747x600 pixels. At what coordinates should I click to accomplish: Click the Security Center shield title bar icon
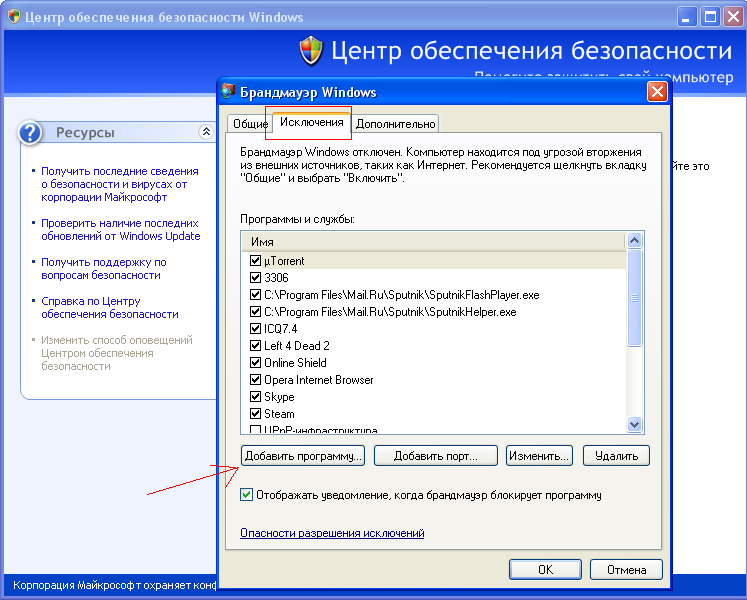(x=14, y=17)
